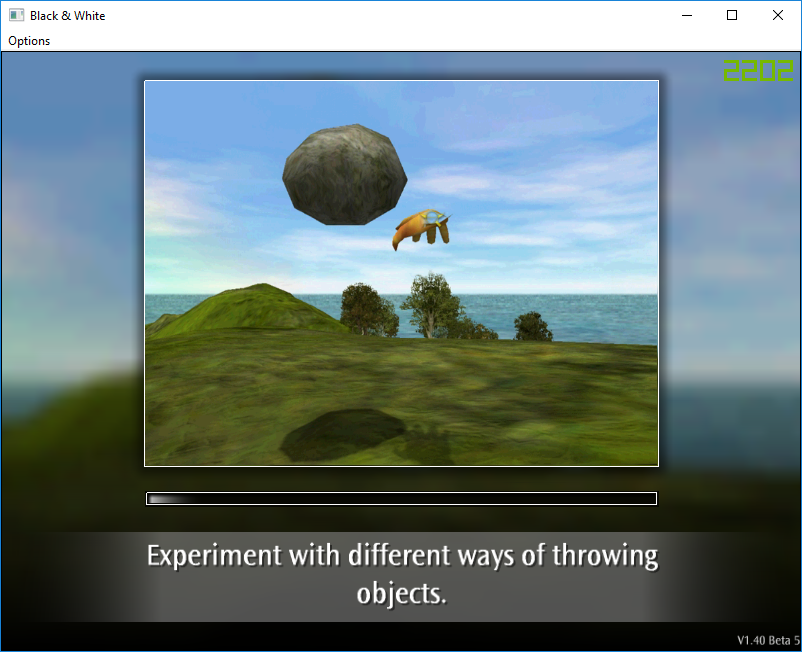Viewport: 802px width, 652px height.
Task: Close the Black & White window
Action: tap(778, 15)
